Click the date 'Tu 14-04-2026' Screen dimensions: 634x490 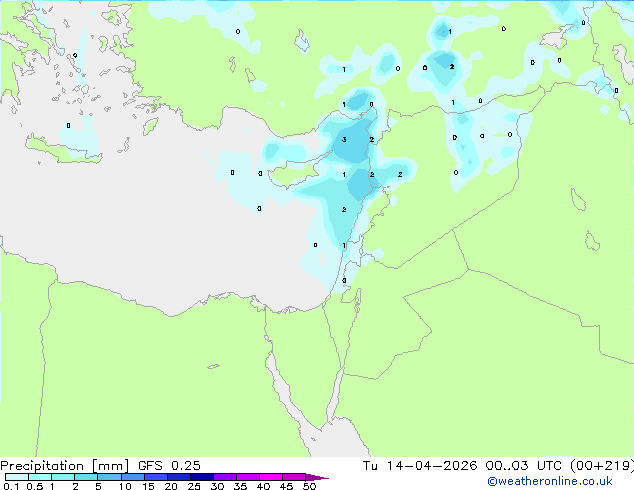coord(420,466)
